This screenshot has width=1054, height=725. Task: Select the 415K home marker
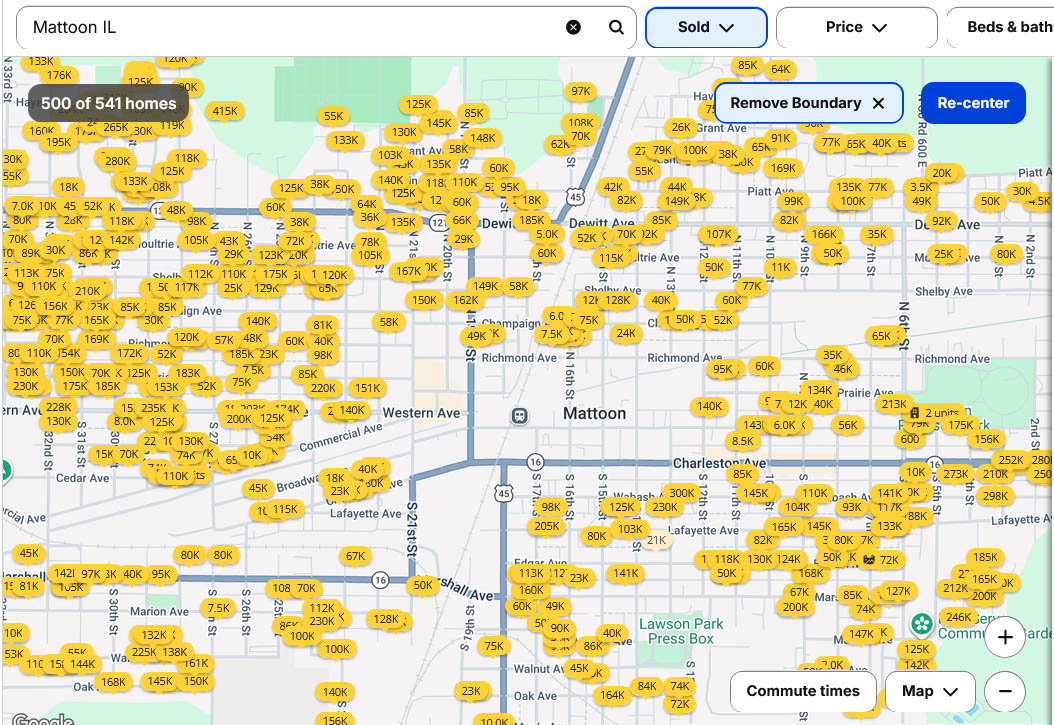pyautogui.click(x=225, y=111)
